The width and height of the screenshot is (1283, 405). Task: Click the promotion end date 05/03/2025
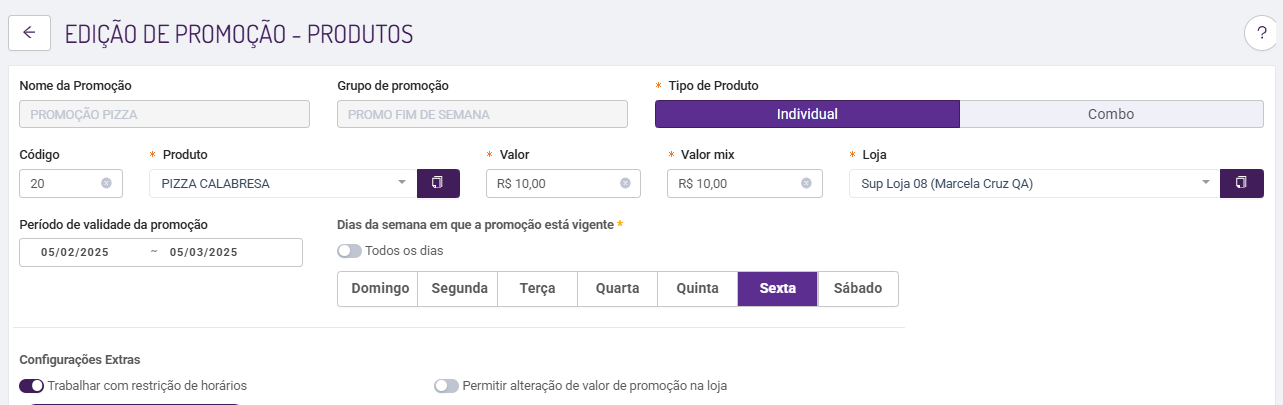pos(203,252)
